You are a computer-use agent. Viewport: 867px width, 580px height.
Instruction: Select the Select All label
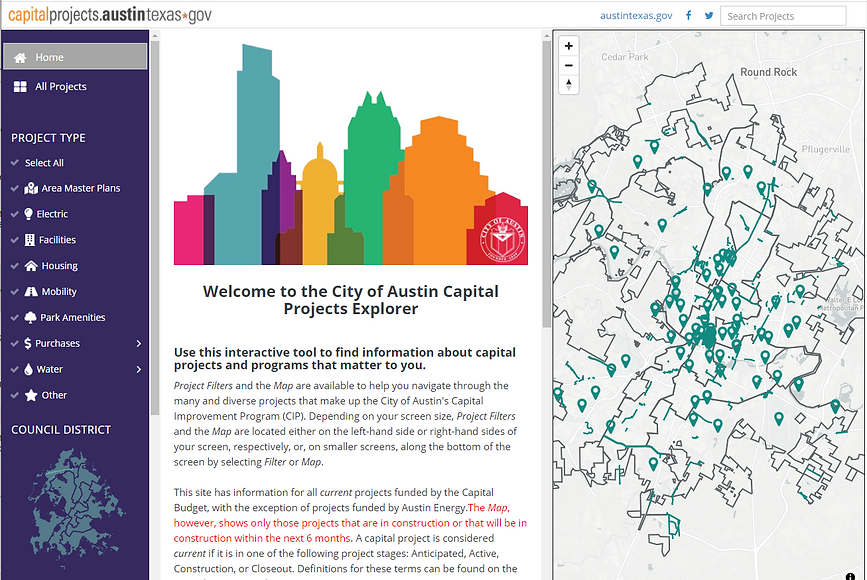[x=44, y=163]
